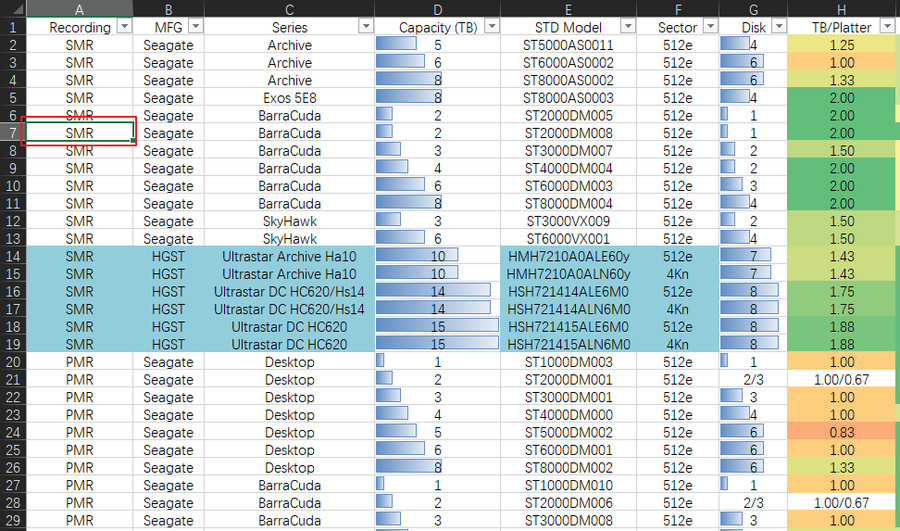This screenshot has width=900, height=531.
Task: Select column G header
Action: tap(754, 9)
